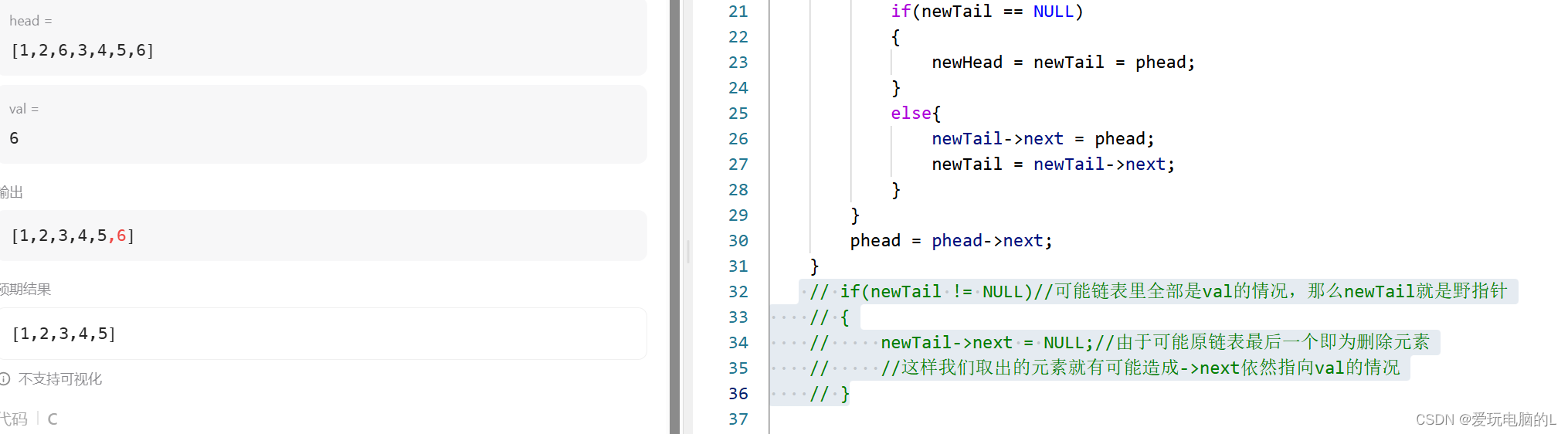The image size is (1568, 434).
Task: Click the head input value [1,2,6,3,4,5,6]
Action: click(x=83, y=50)
